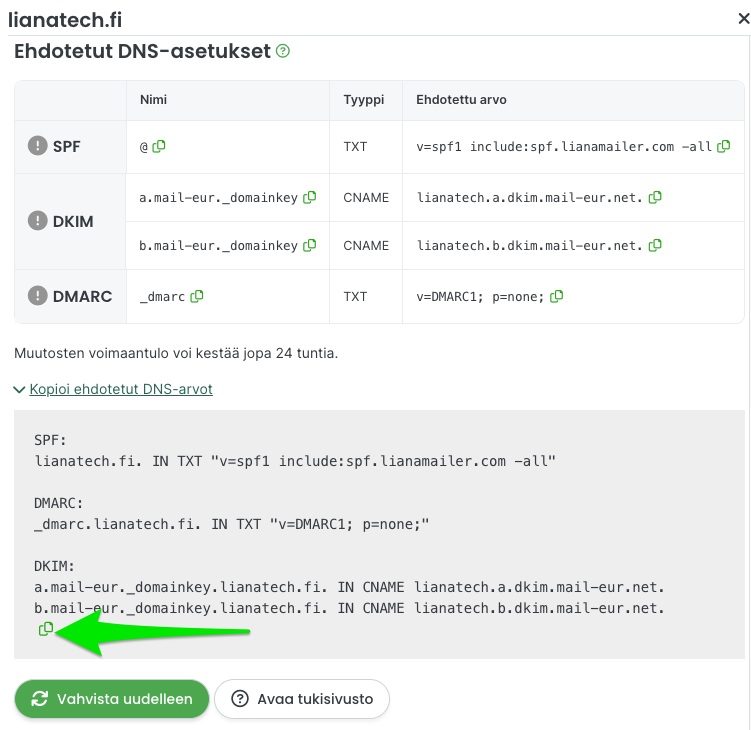Screen dimensions: 751x730
Task: Click the DKIM warning status icon
Action: click(x=37, y=221)
